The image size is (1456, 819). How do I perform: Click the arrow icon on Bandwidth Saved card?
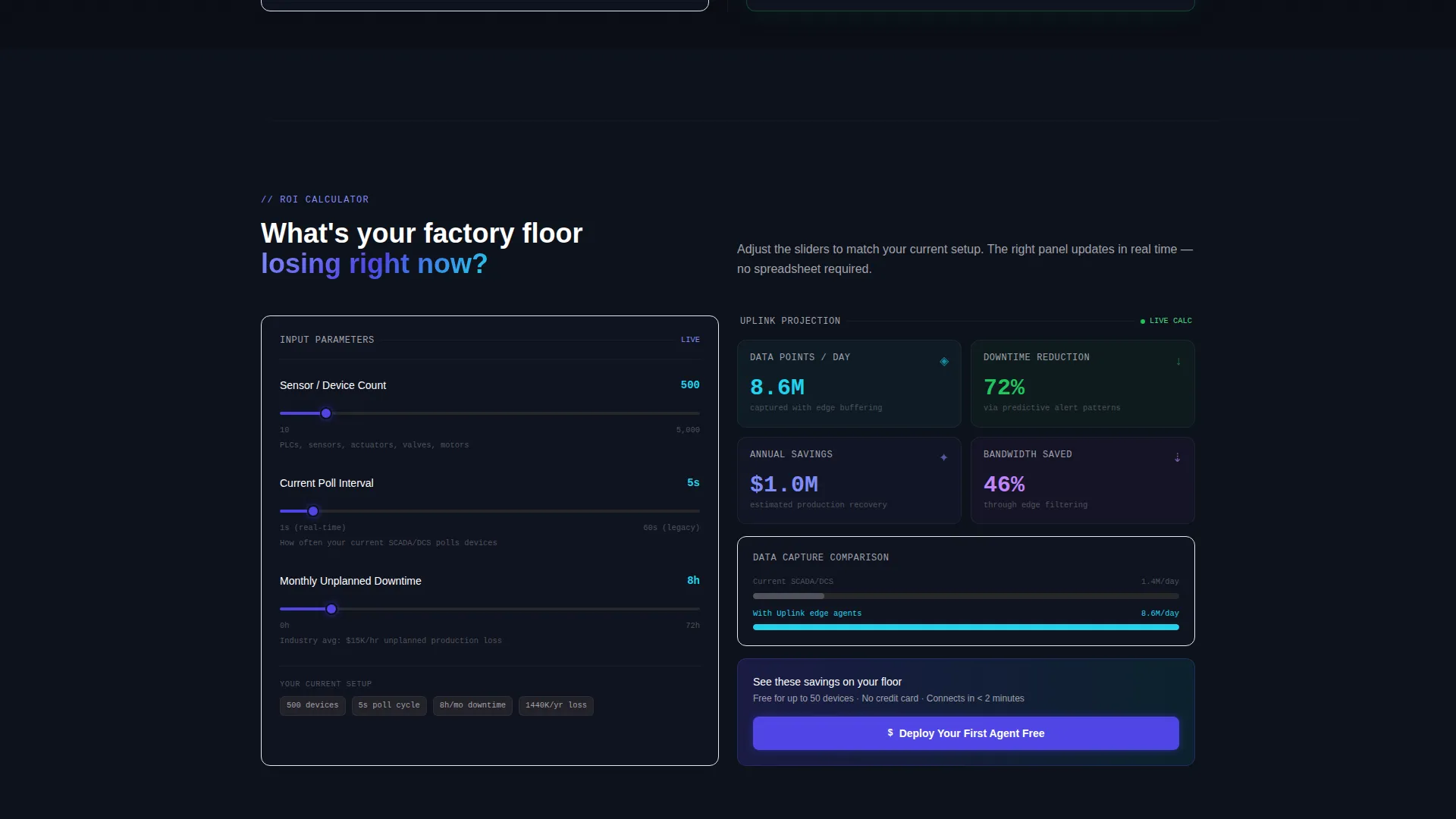(x=1178, y=457)
